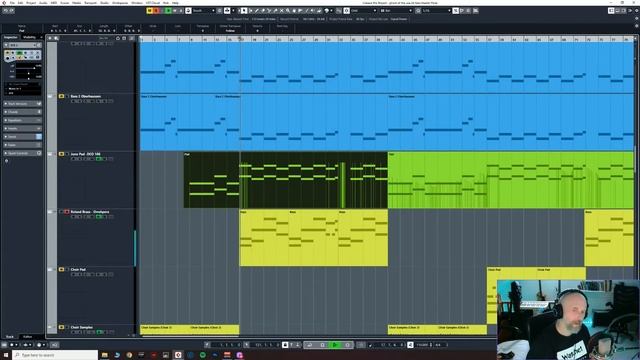Open the Bar grid type dropdown

click(x=396, y=10)
